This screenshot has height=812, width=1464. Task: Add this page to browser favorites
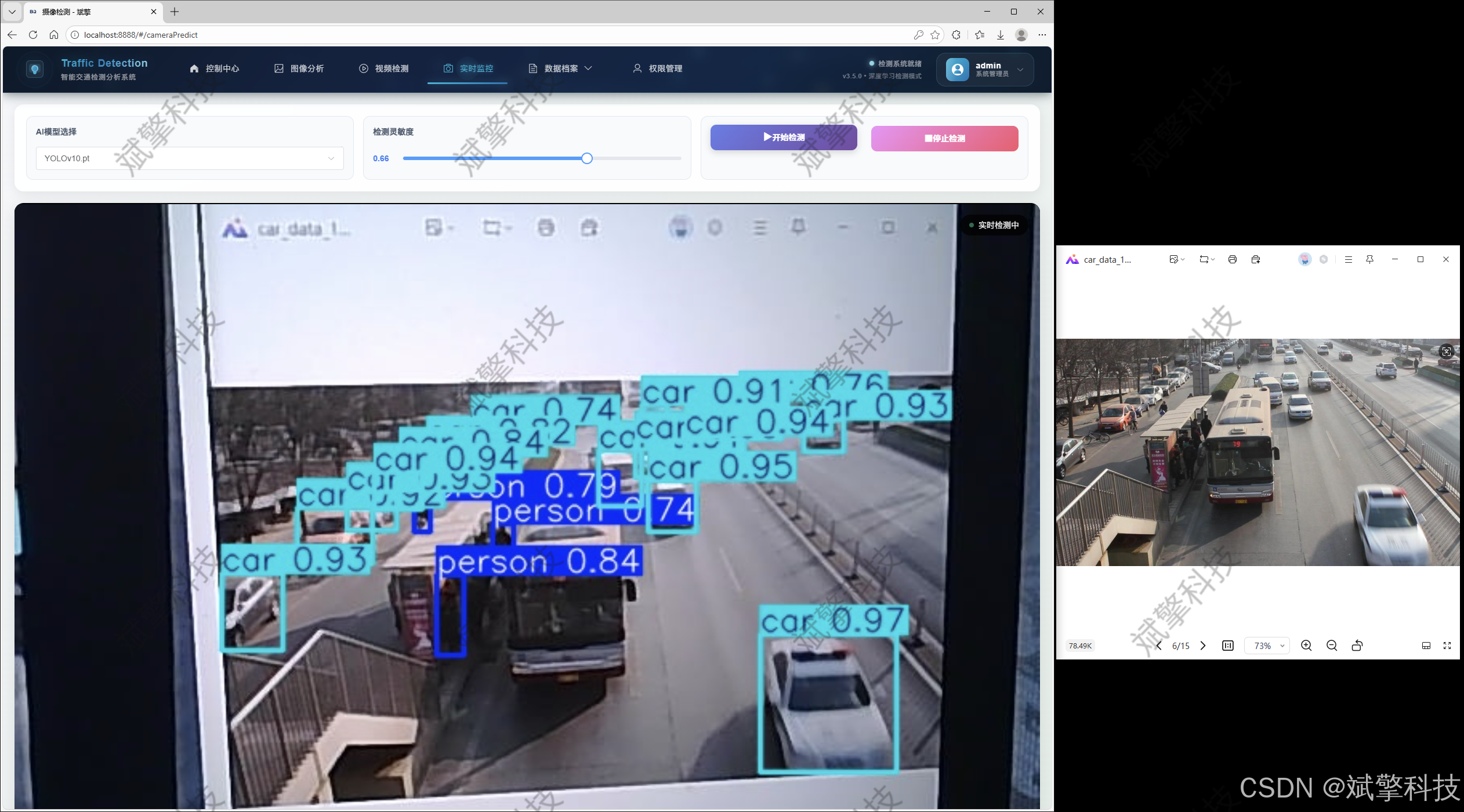(935, 35)
